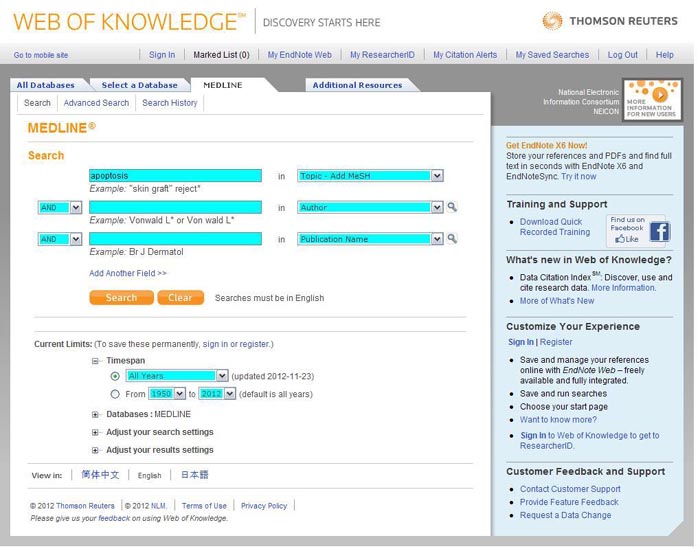
Task: Expand the Databases: MEDLINE section
Action: 96,414
